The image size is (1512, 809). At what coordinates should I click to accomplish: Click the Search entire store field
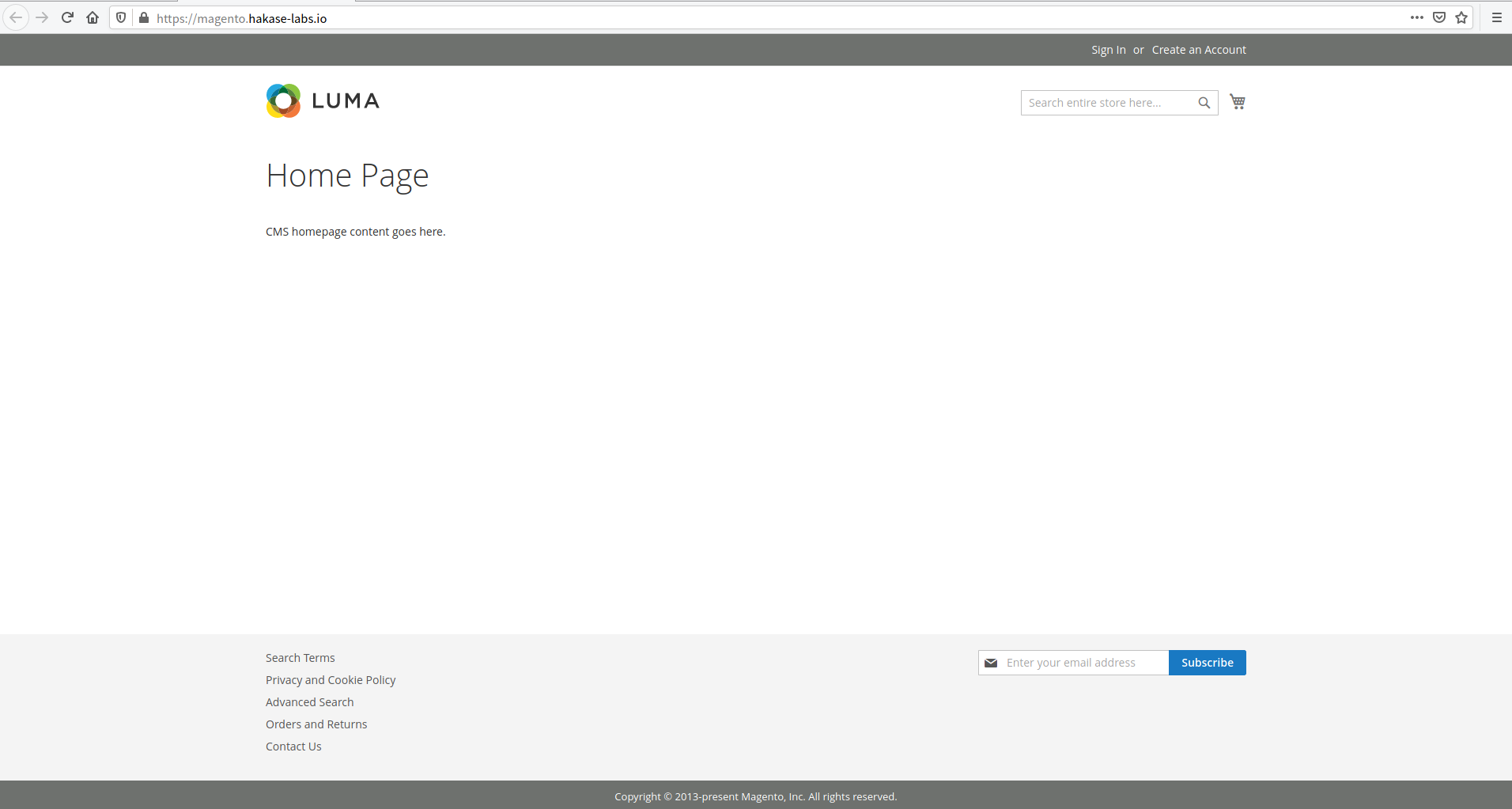click(1107, 103)
